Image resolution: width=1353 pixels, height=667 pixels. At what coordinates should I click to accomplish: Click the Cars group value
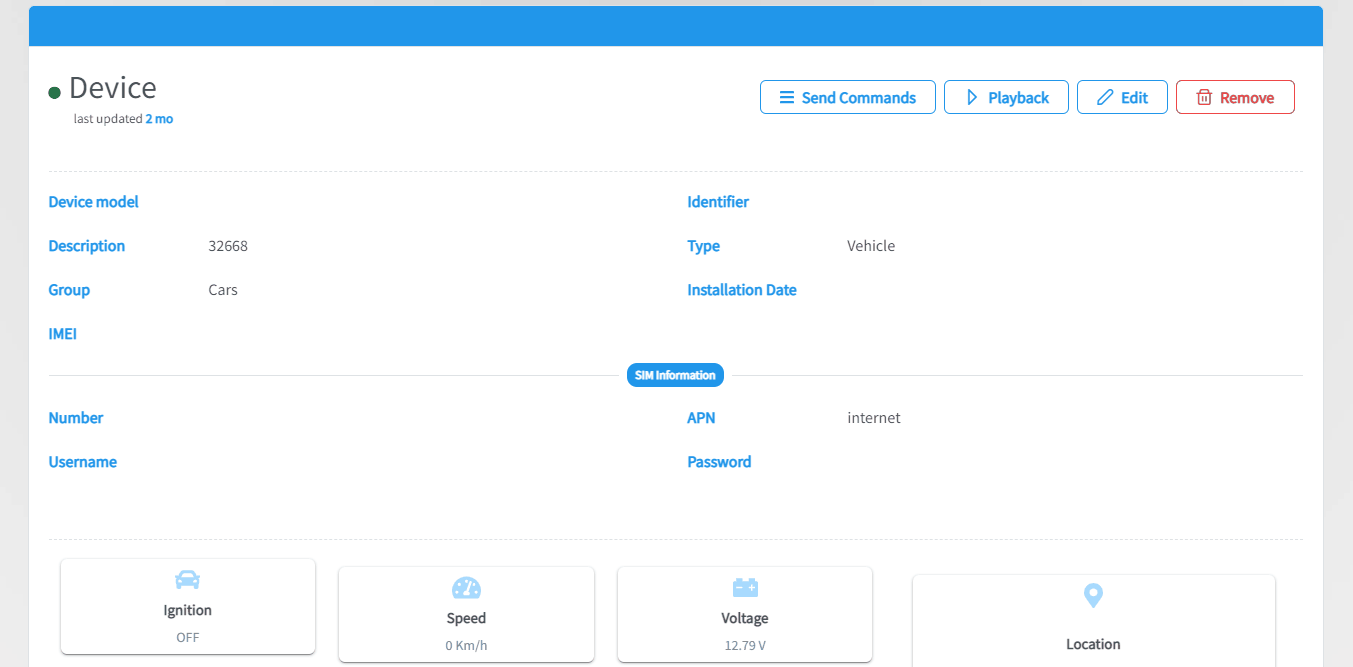[223, 290]
